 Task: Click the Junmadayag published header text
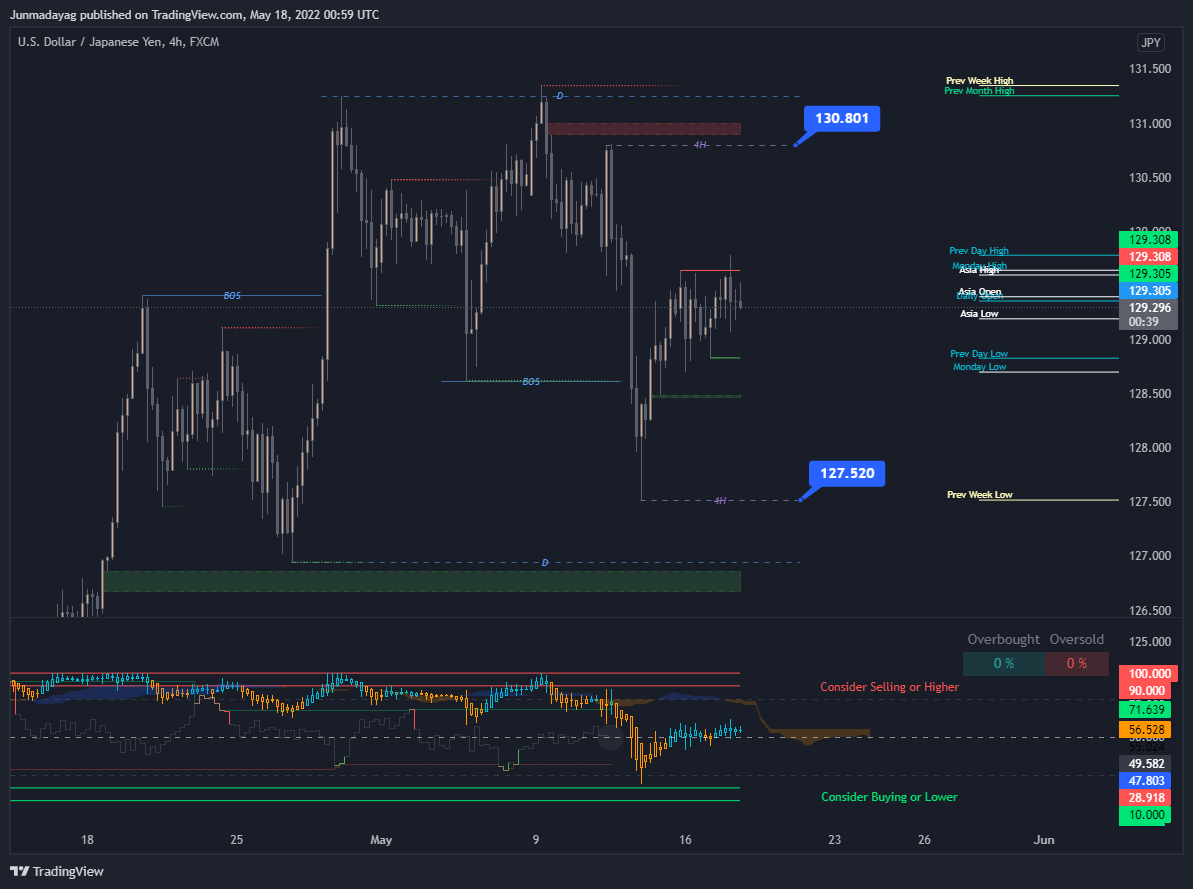pyautogui.click(x=195, y=14)
